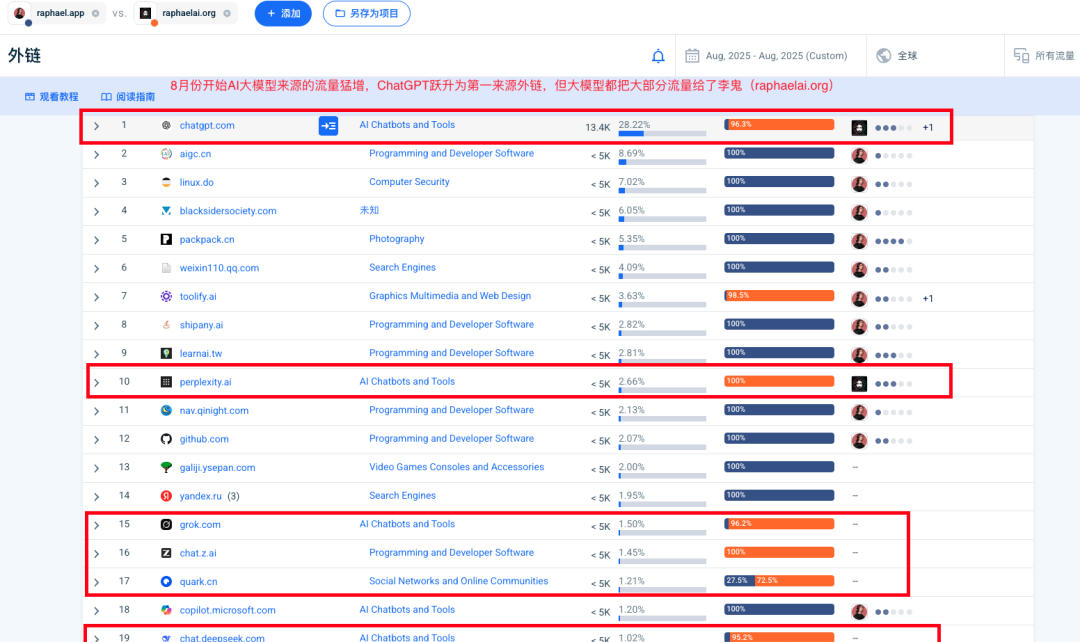This screenshot has width=1080, height=642.
Task: Open the copilot.microsoft.com domain link
Action: [227, 610]
